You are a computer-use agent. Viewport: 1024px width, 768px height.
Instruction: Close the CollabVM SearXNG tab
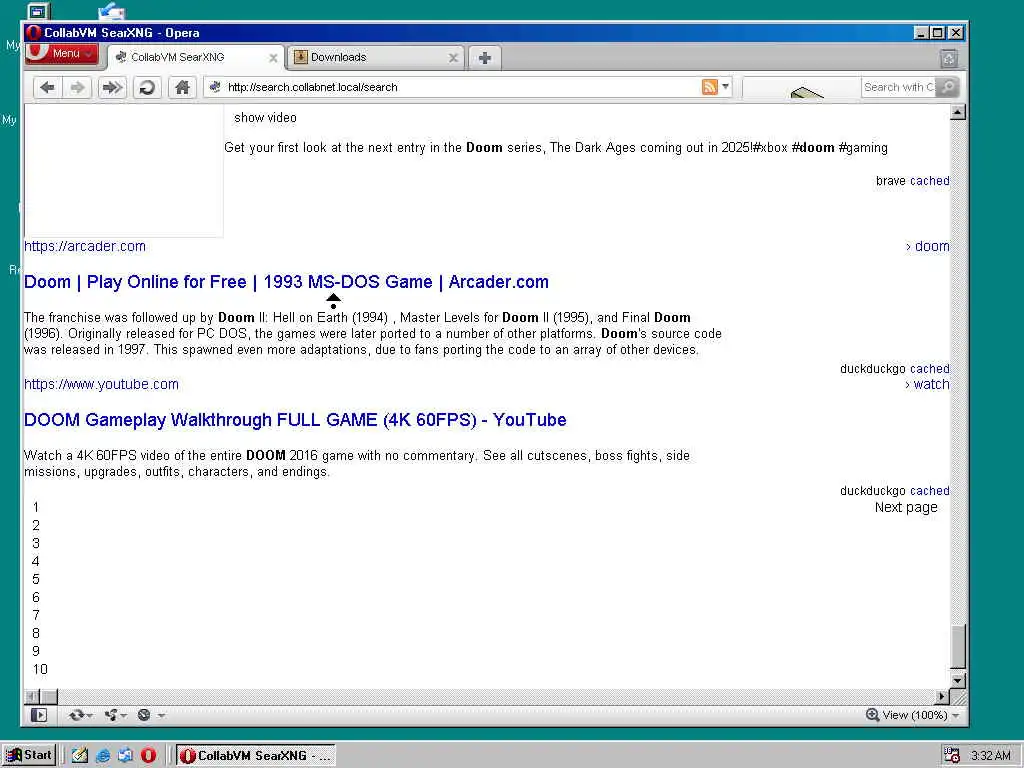(273, 58)
